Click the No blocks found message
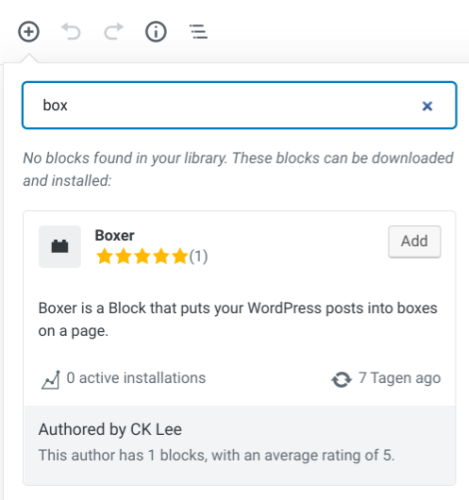Screen dimensions: 469x500 [238, 169]
